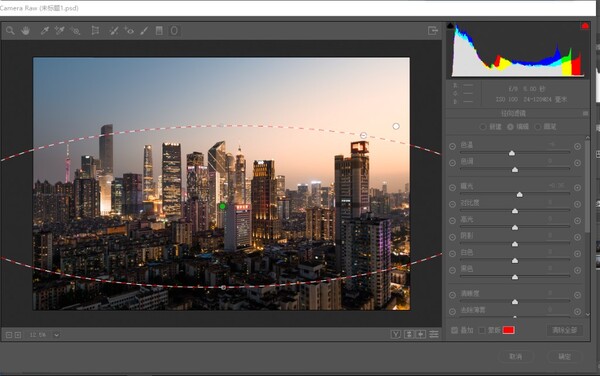Select the Hand tool
This screenshot has height=376, width=600.
click(x=25, y=31)
